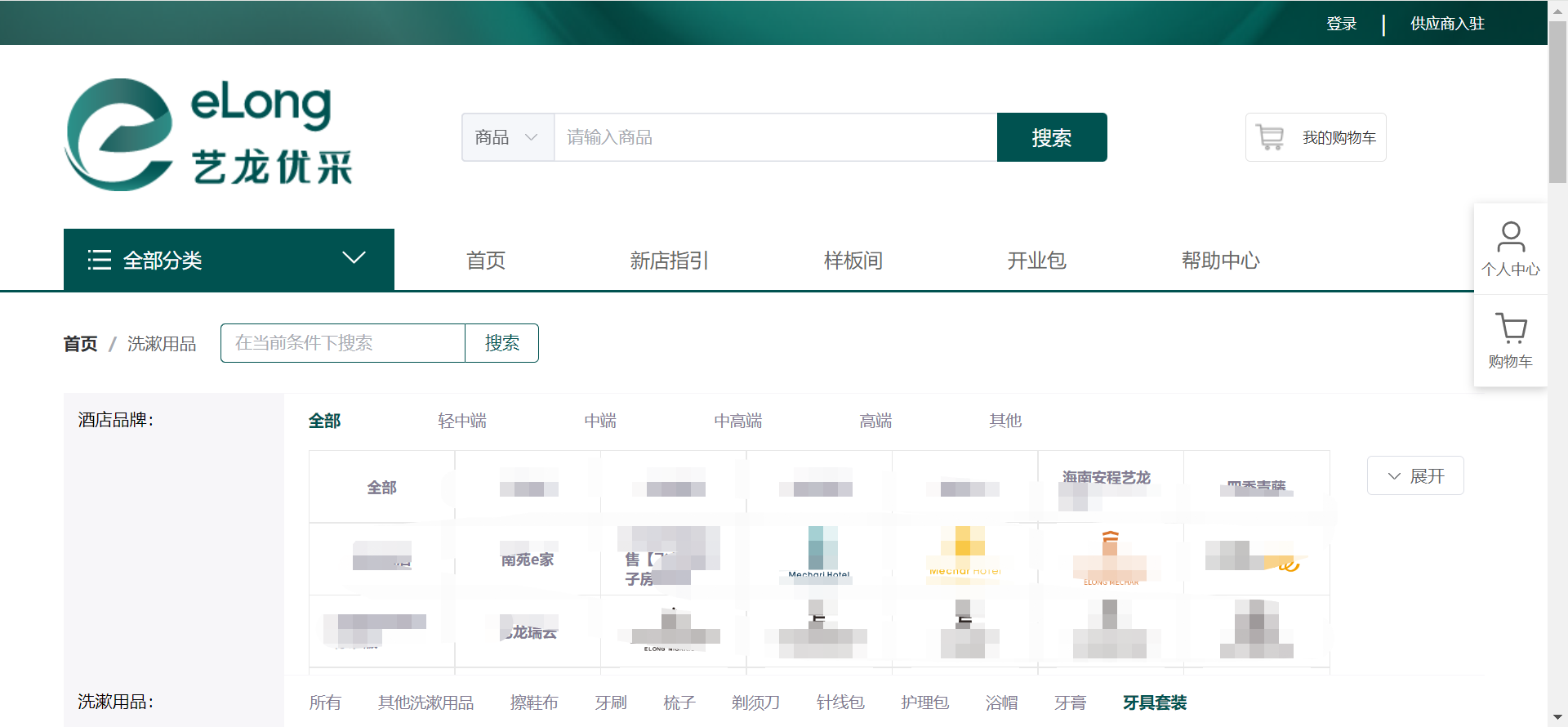Screen dimensions: 1568x727
Task: Click the 登录 link
Action: click(1342, 24)
